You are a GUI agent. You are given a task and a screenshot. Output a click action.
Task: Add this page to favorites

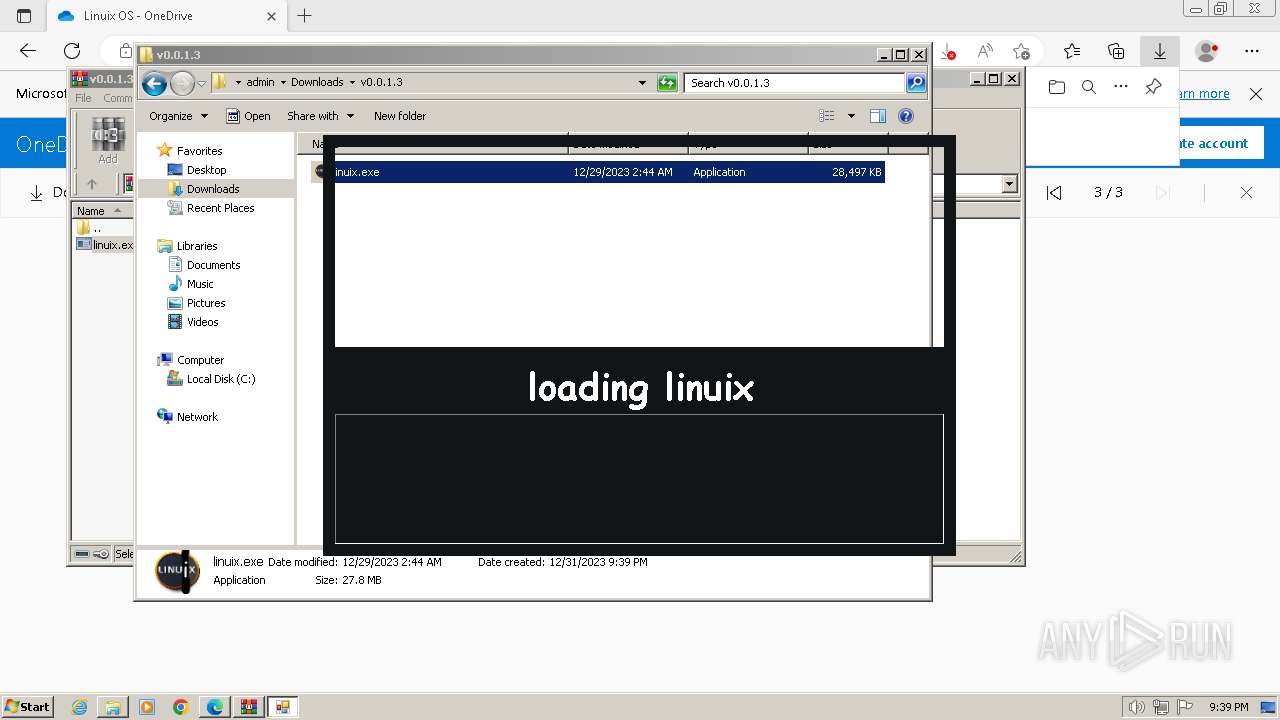pyautogui.click(x=1021, y=51)
